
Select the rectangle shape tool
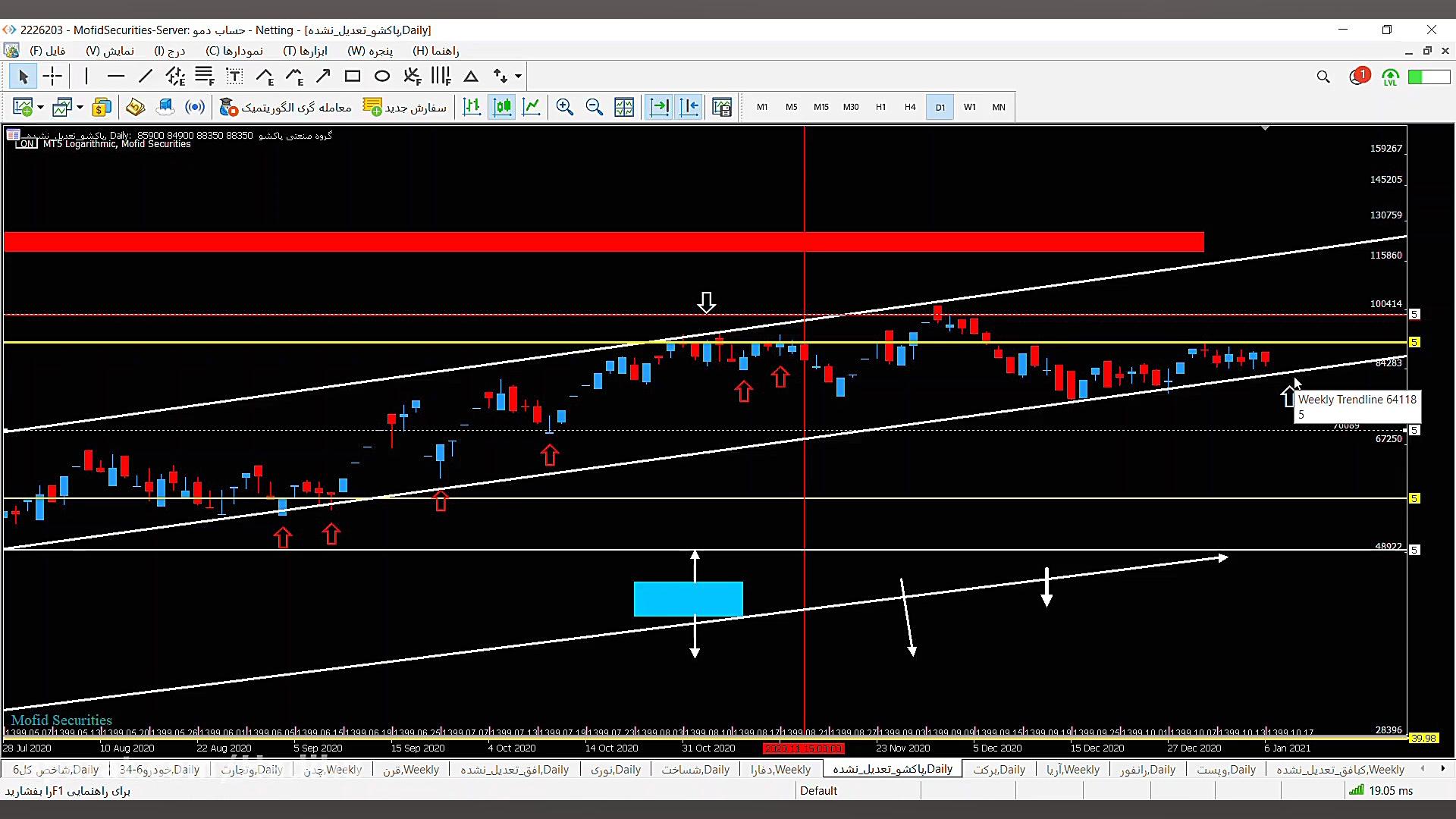click(353, 76)
